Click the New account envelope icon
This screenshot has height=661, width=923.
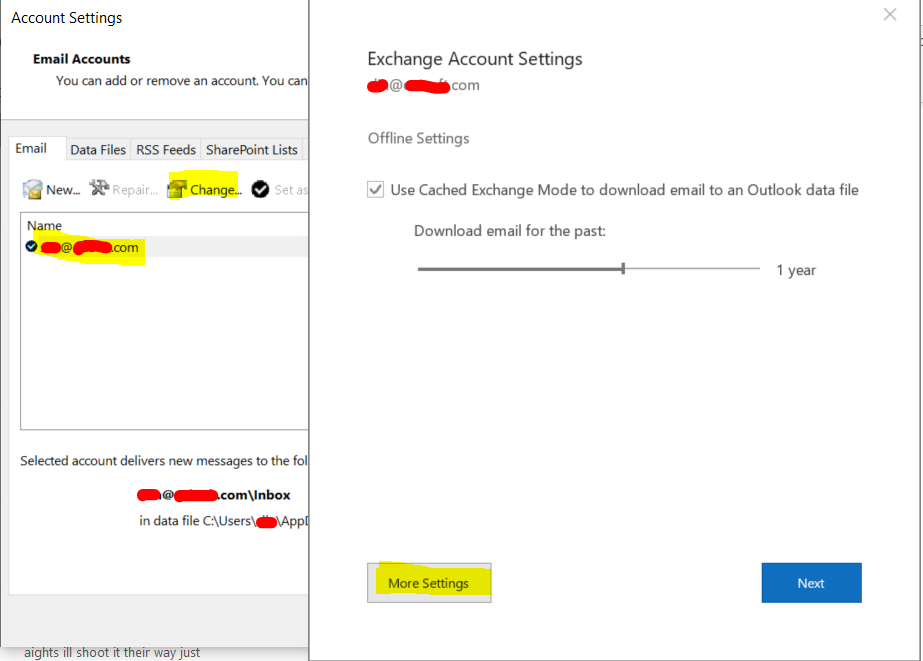tap(33, 190)
